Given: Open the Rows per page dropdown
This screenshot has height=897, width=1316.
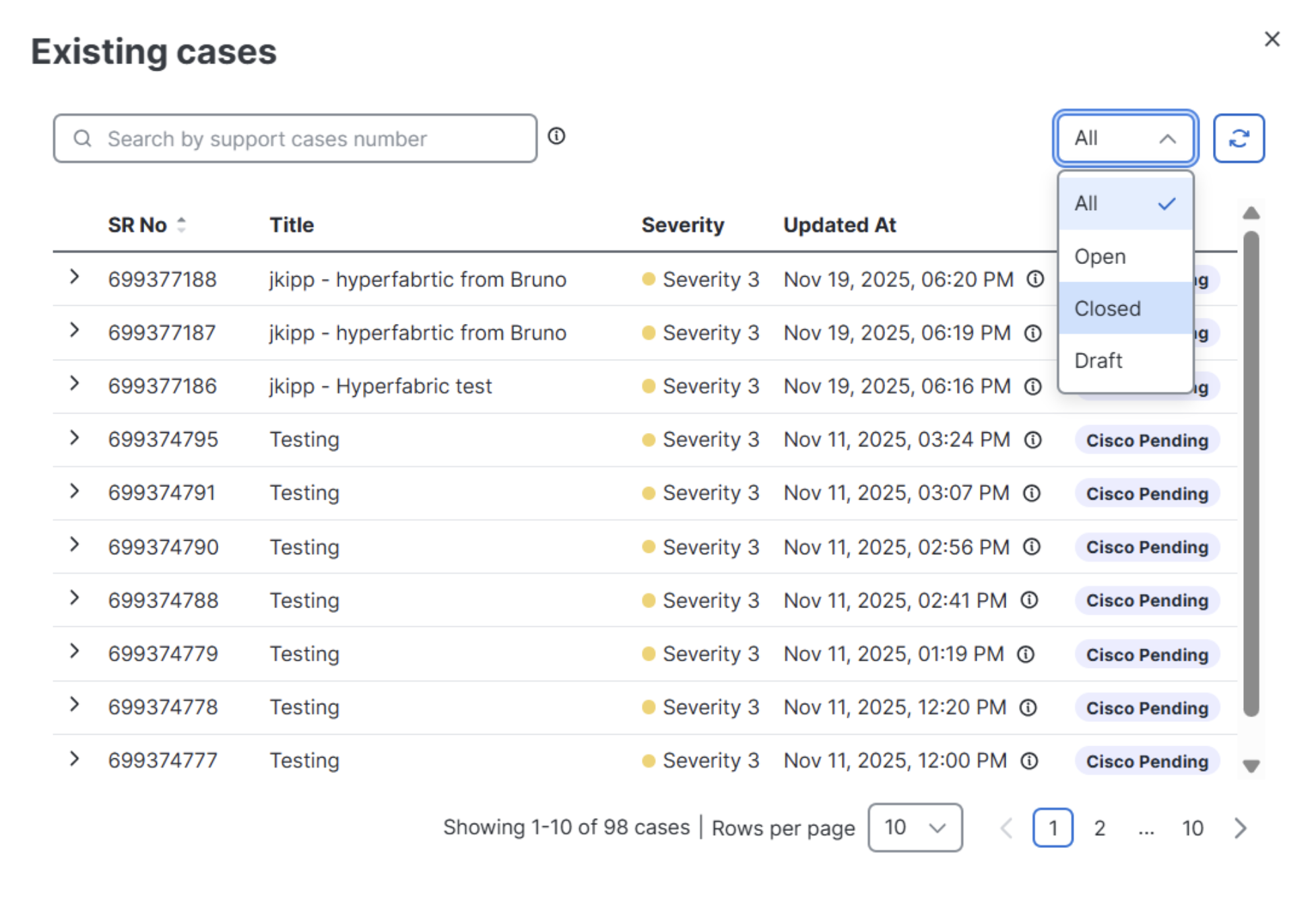Looking at the screenshot, I should pyautogui.click(x=915, y=828).
